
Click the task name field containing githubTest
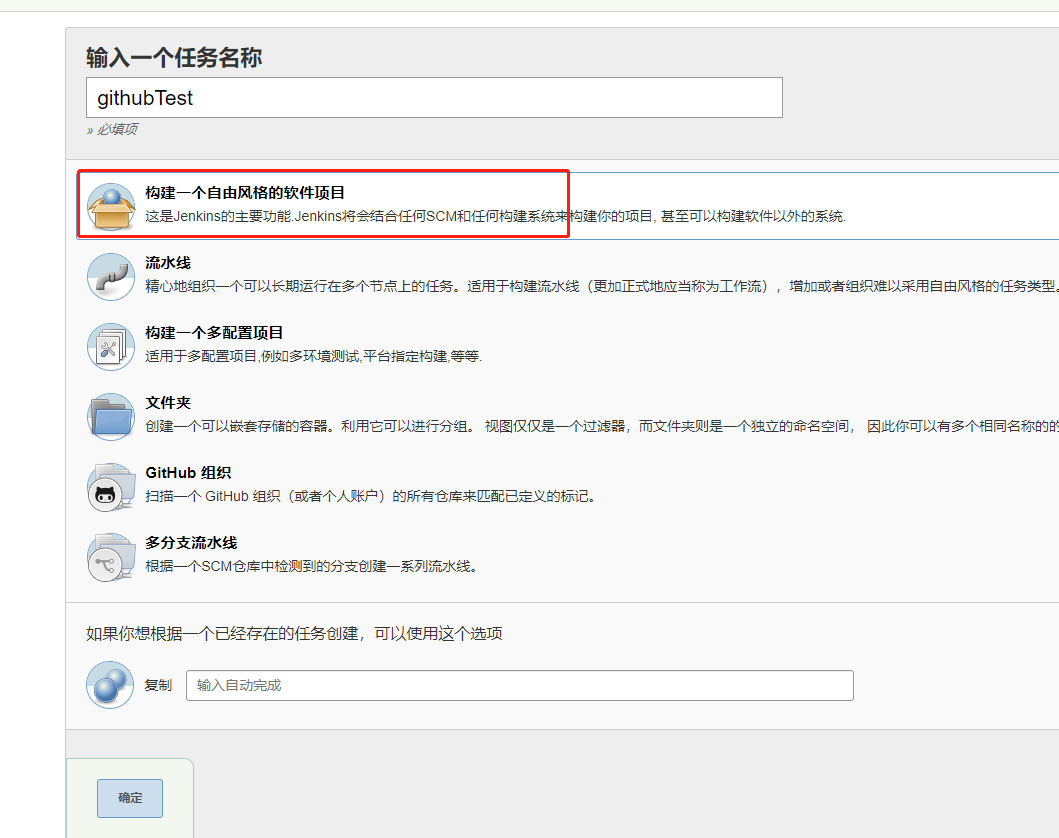434,98
